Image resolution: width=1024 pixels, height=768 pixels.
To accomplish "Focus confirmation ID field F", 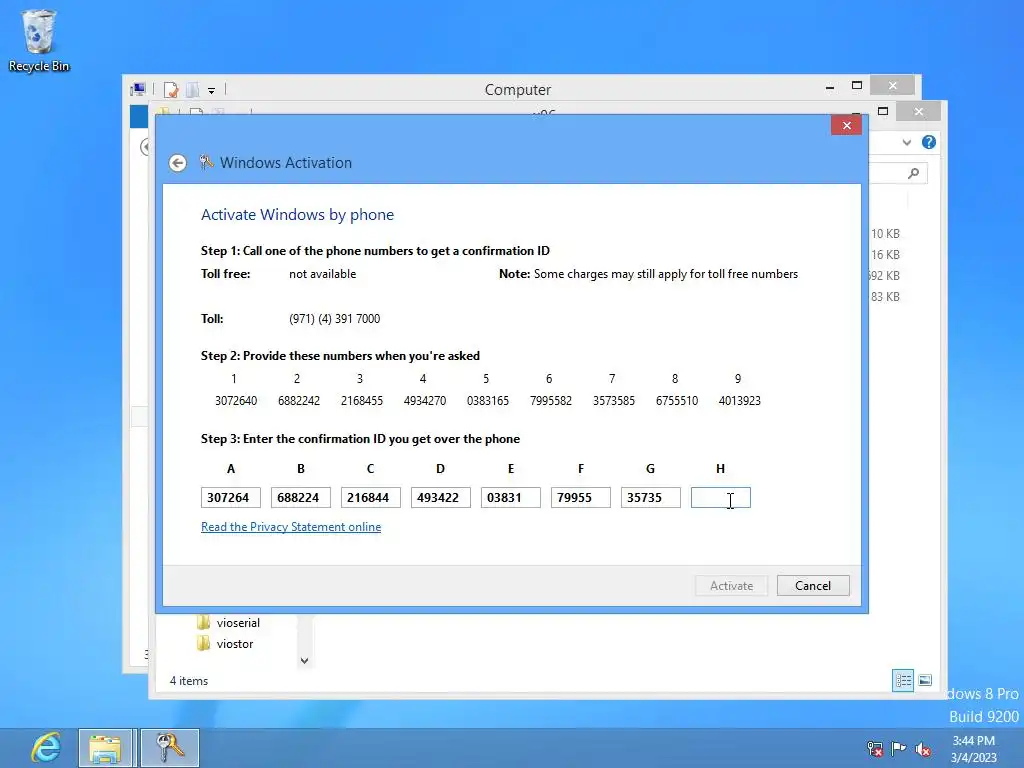I will click(581, 498).
